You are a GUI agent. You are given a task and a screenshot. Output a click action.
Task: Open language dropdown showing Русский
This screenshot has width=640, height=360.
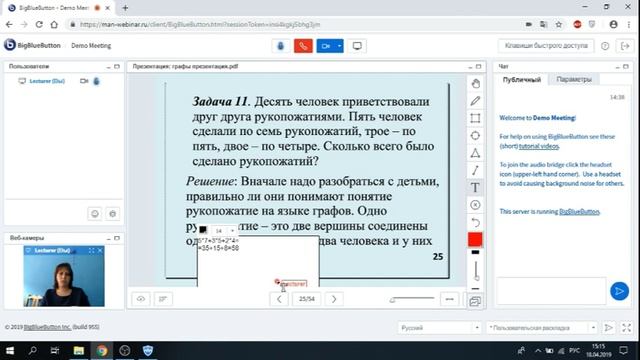coord(439,328)
